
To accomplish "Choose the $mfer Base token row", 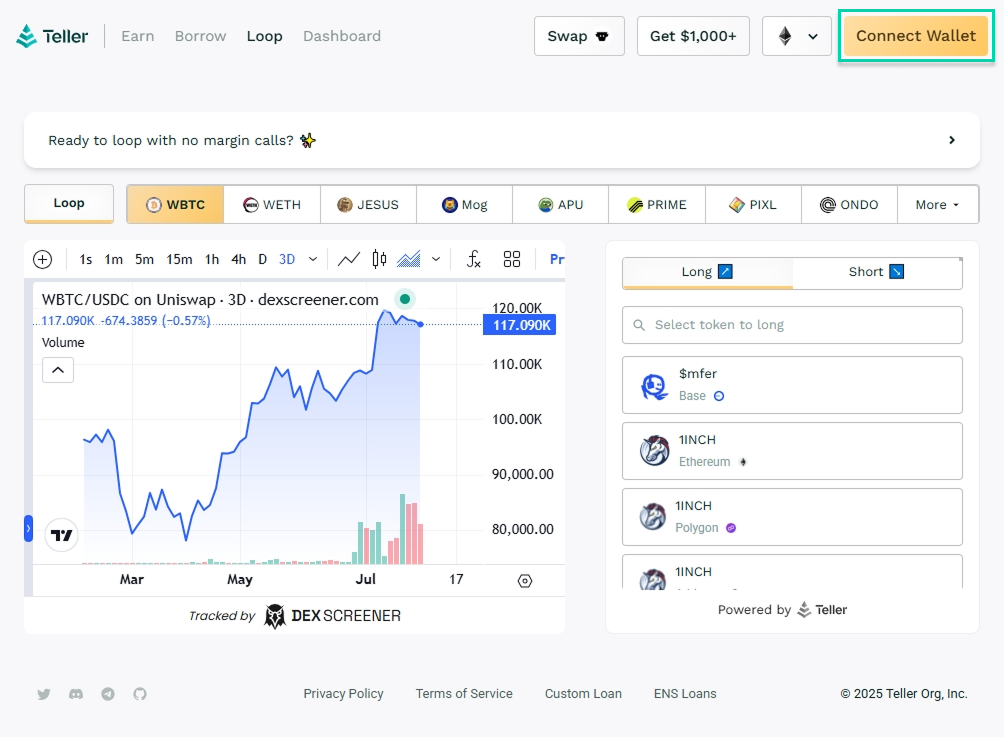I will click(x=792, y=385).
